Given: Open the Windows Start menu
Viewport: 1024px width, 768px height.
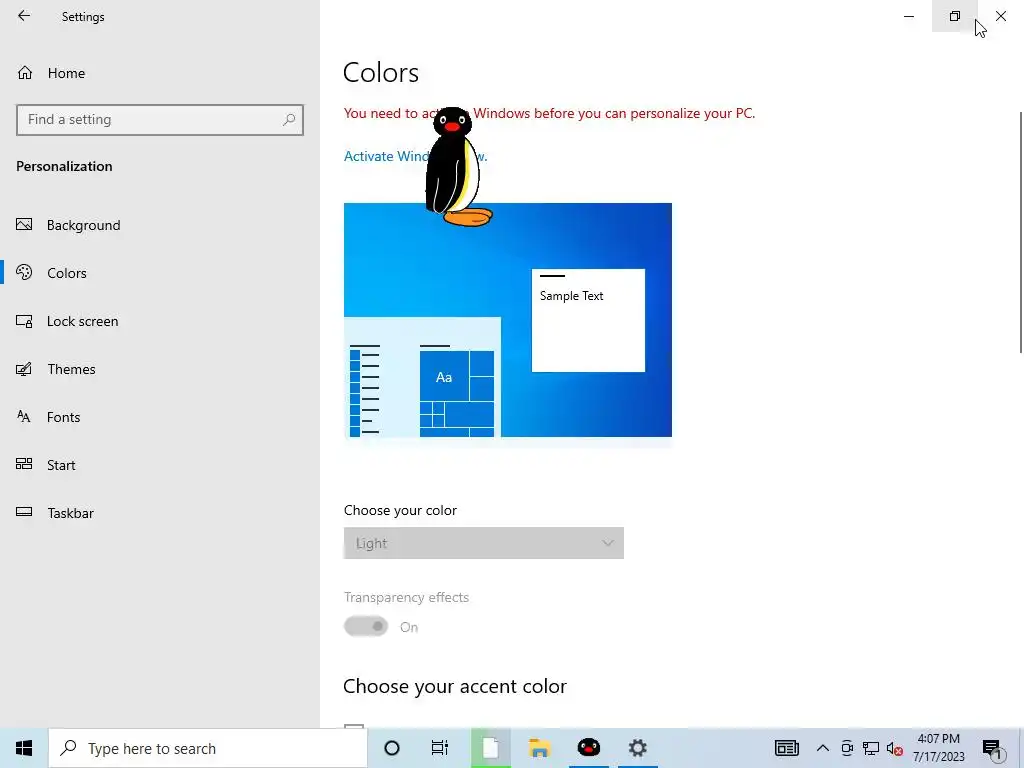Looking at the screenshot, I should (x=24, y=748).
